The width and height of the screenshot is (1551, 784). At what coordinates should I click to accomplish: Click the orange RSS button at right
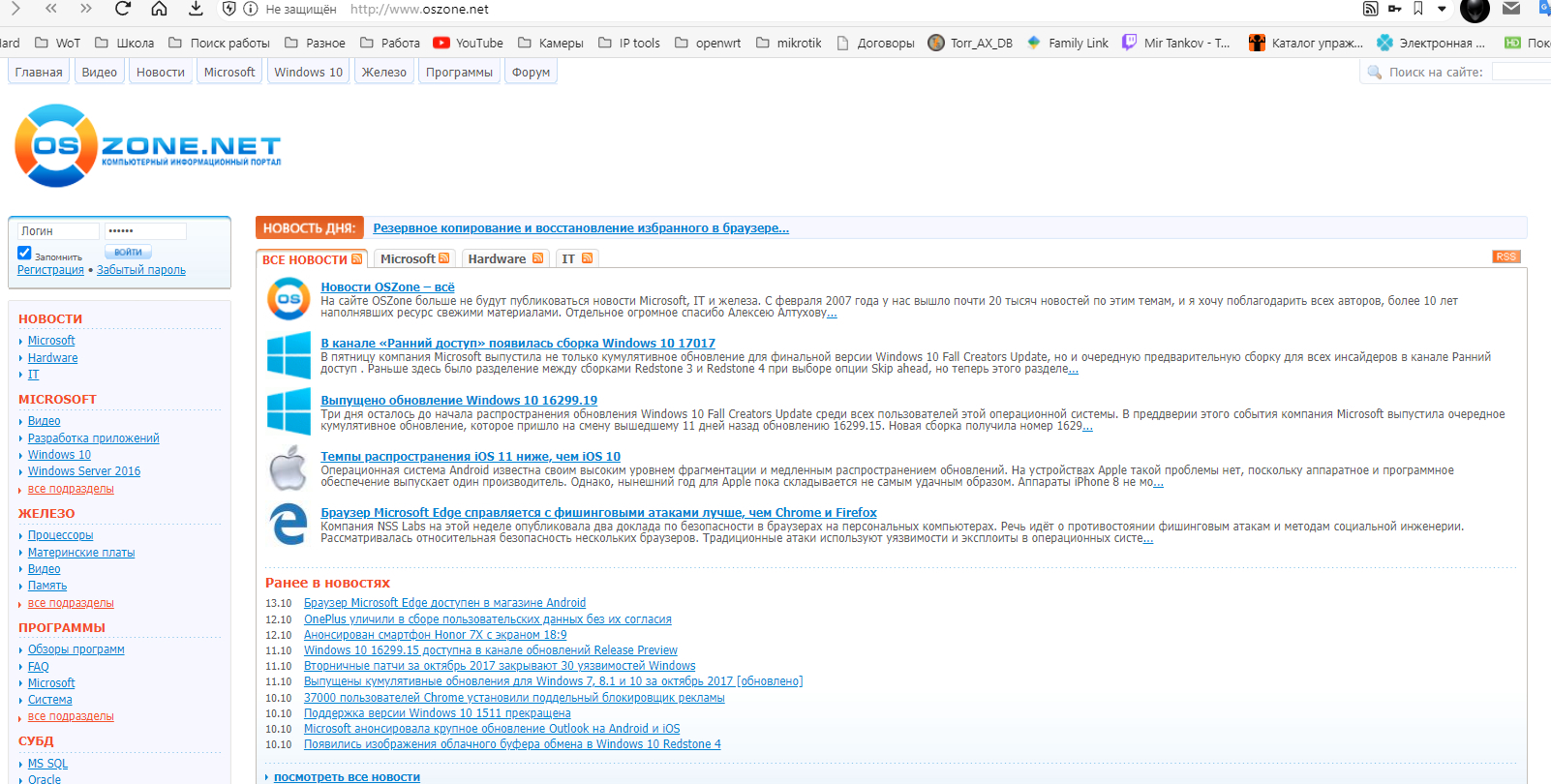pyautogui.click(x=1506, y=256)
